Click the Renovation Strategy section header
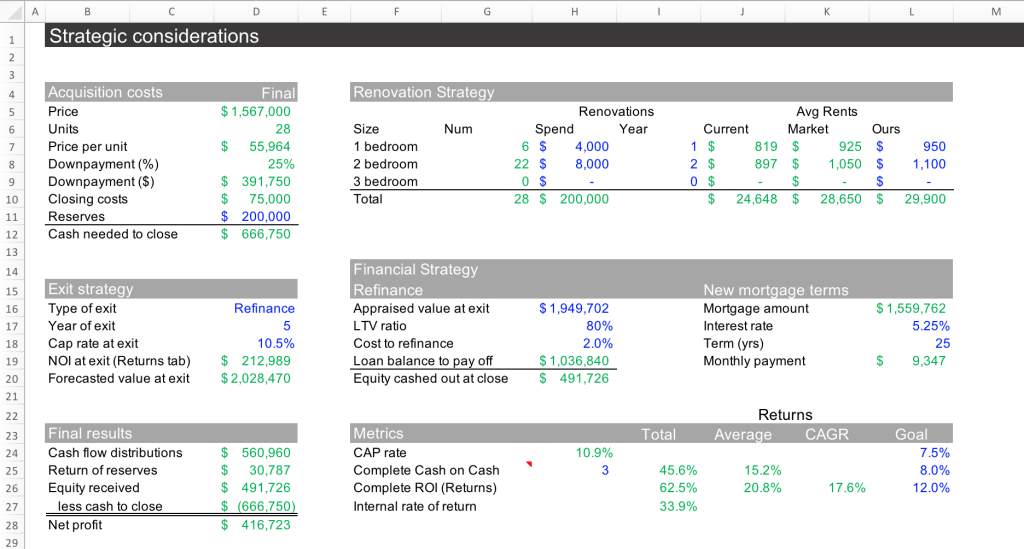This screenshot has height=549, width=1024. (424, 92)
